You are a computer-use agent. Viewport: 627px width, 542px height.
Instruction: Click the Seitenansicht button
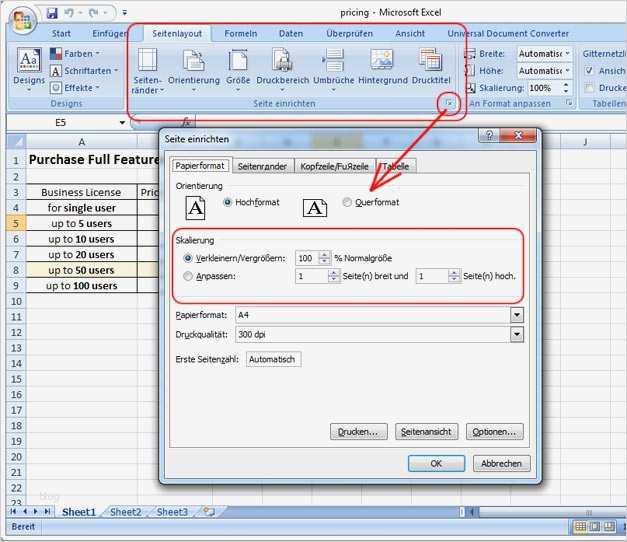coord(426,432)
